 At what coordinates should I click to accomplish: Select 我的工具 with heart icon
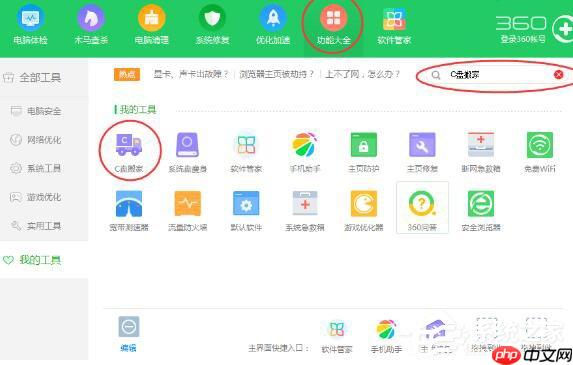[x=32, y=260]
